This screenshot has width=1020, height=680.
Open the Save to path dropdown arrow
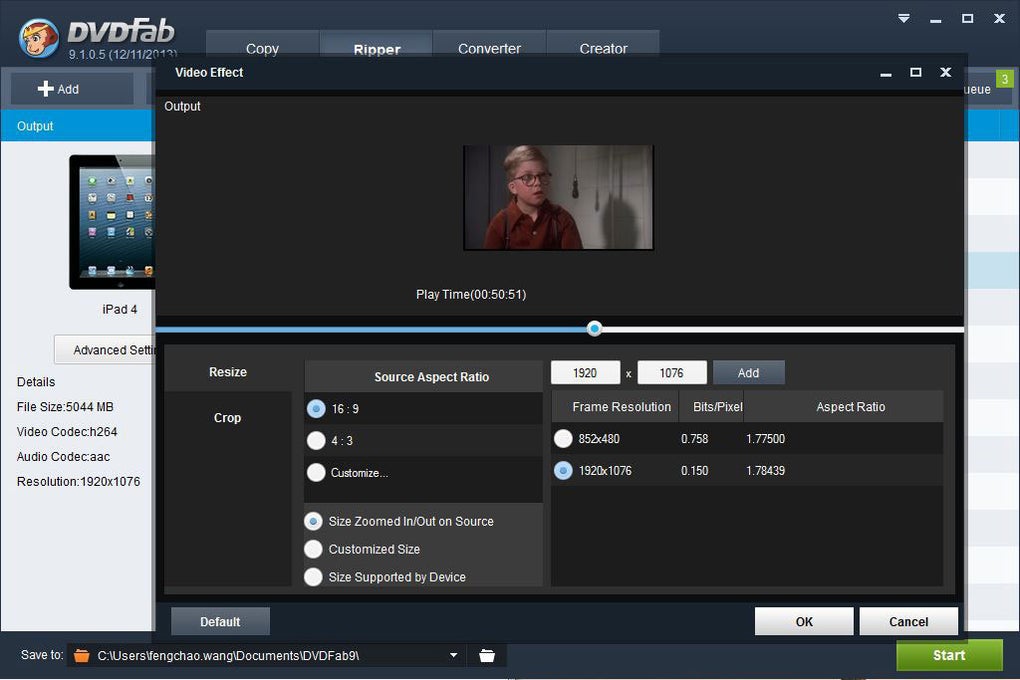(x=453, y=655)
